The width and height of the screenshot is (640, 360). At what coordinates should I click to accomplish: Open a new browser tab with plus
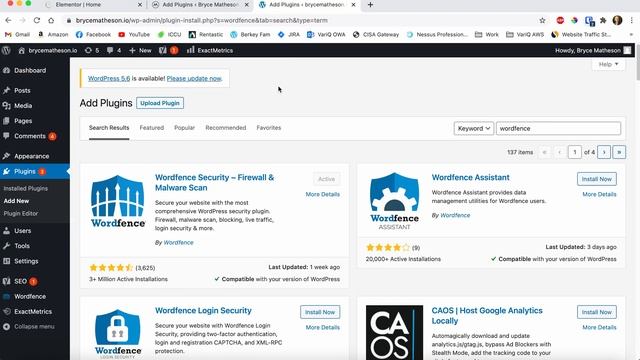tap(370, 5)
